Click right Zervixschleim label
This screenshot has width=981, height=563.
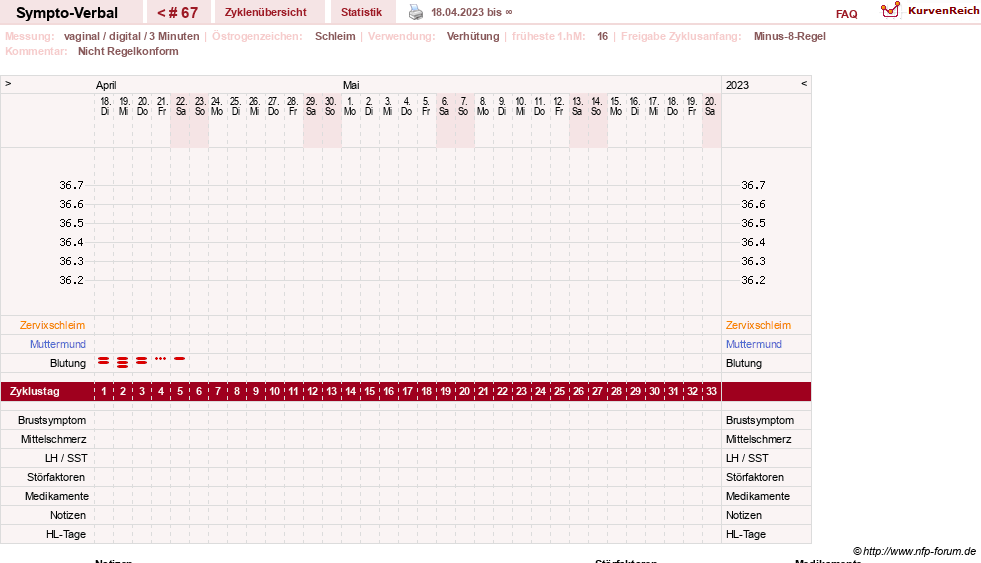758,325
